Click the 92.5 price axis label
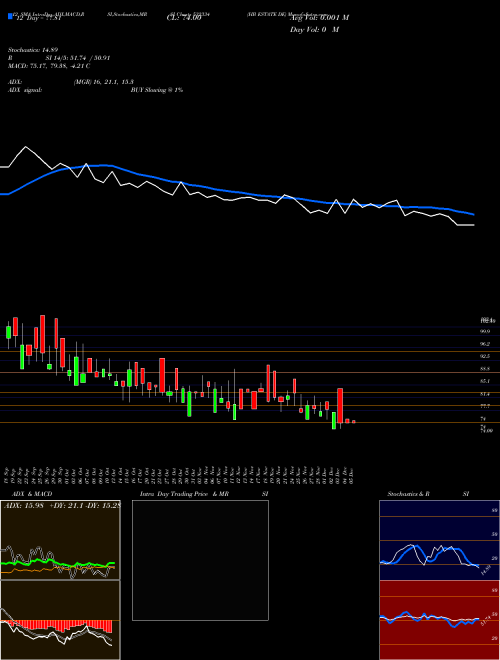This screenshot has width=500, height=660. [485, 356]
